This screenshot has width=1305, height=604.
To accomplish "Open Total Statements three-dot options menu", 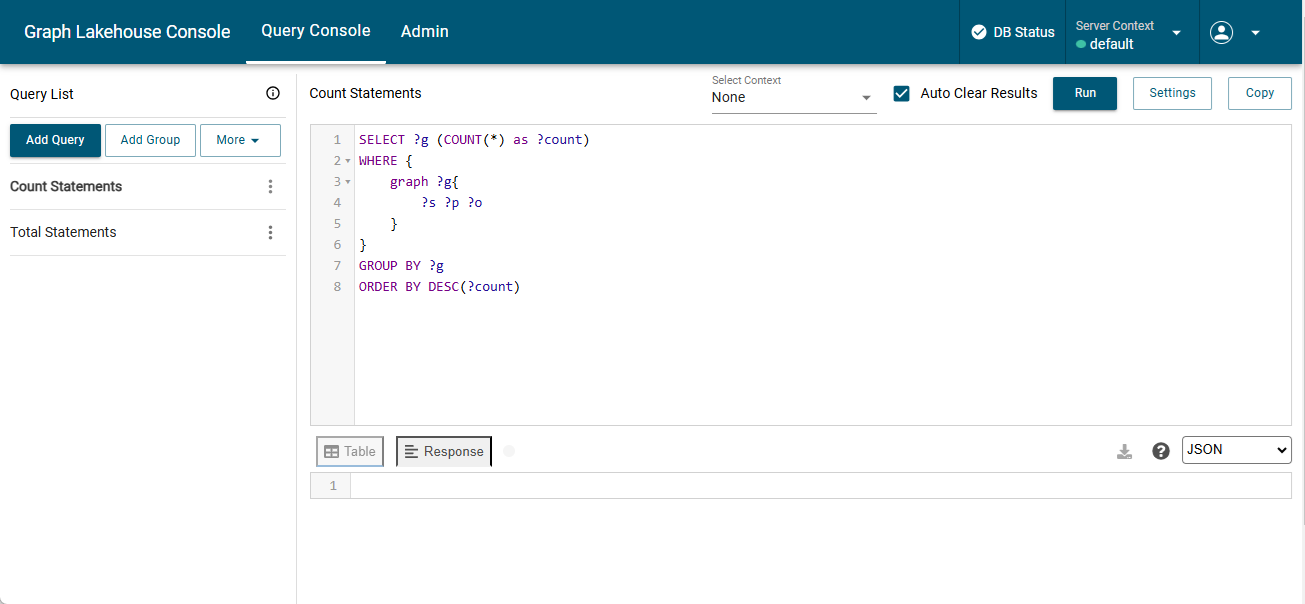I will click(270, 233).
